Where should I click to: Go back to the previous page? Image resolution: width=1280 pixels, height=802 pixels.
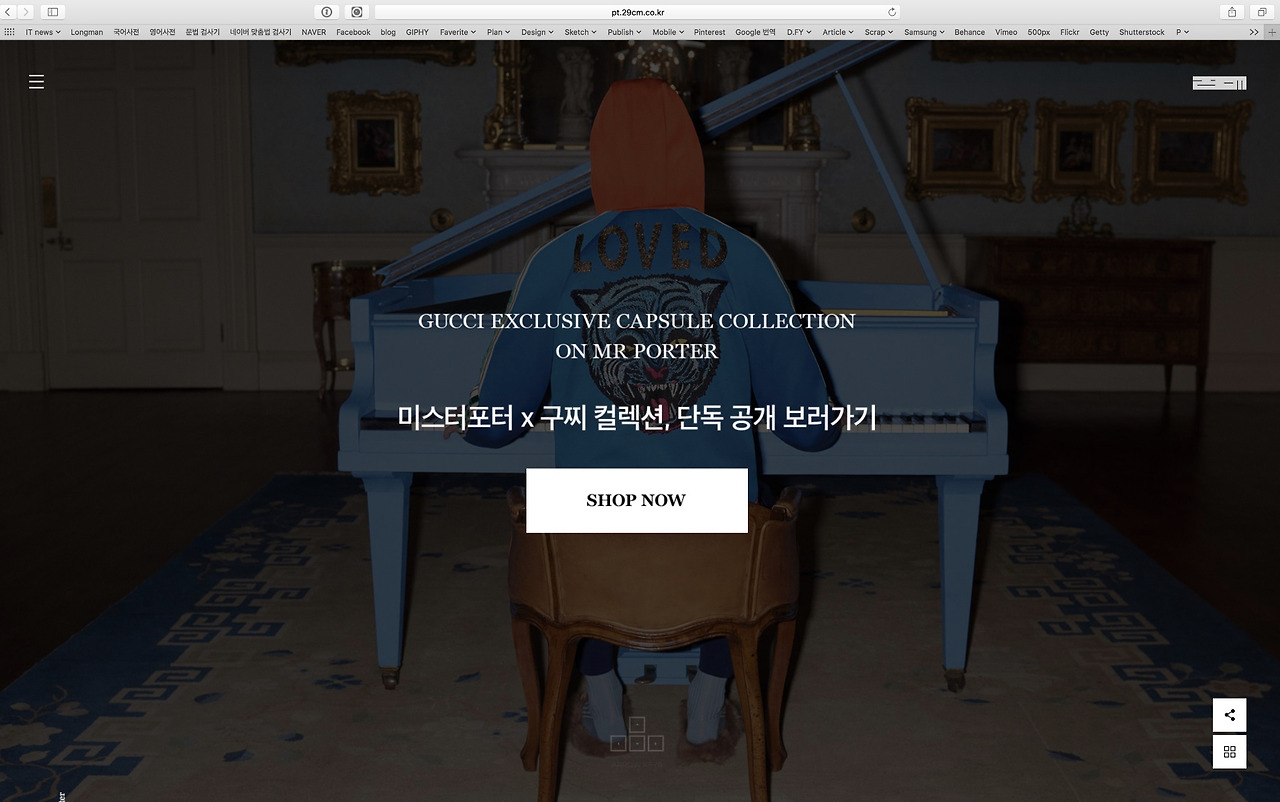(8, 12)
